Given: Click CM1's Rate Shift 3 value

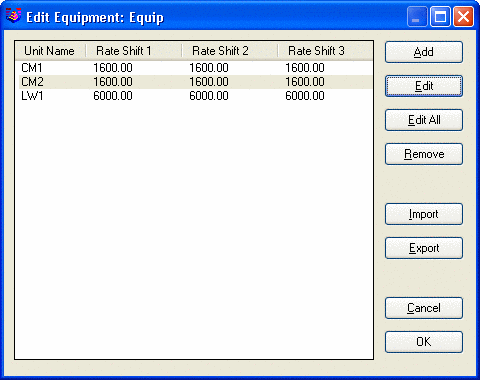Looking at the screenshot, I should click(x=305, y=68).
